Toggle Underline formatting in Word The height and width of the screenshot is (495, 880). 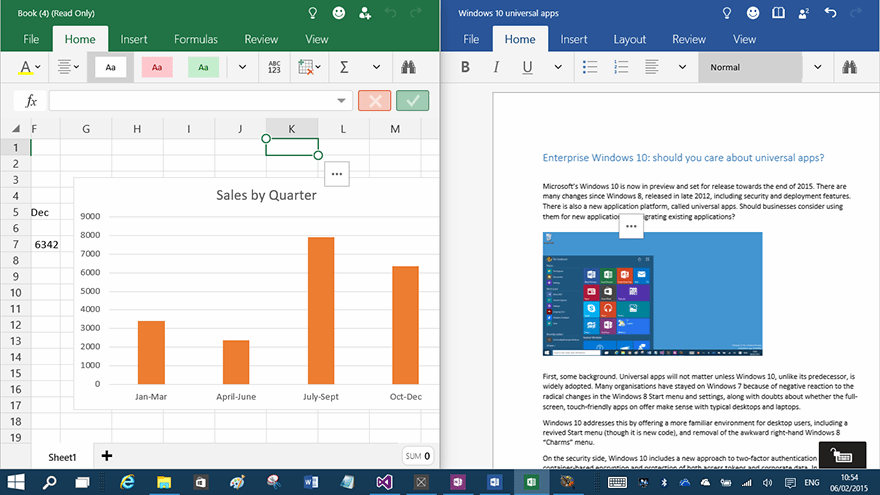pyautogui.click(x=527, y=67)
